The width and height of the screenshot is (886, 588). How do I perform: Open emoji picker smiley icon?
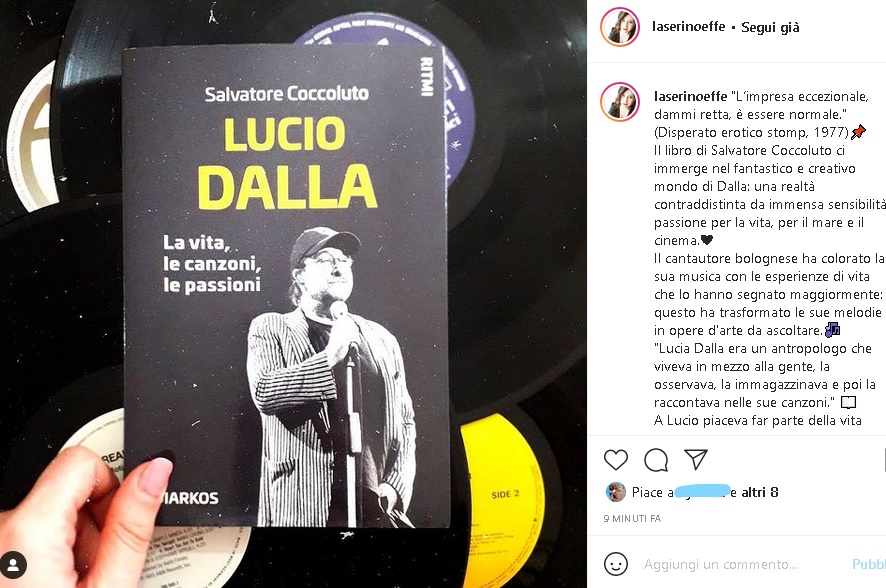click(x=615, y=564)
